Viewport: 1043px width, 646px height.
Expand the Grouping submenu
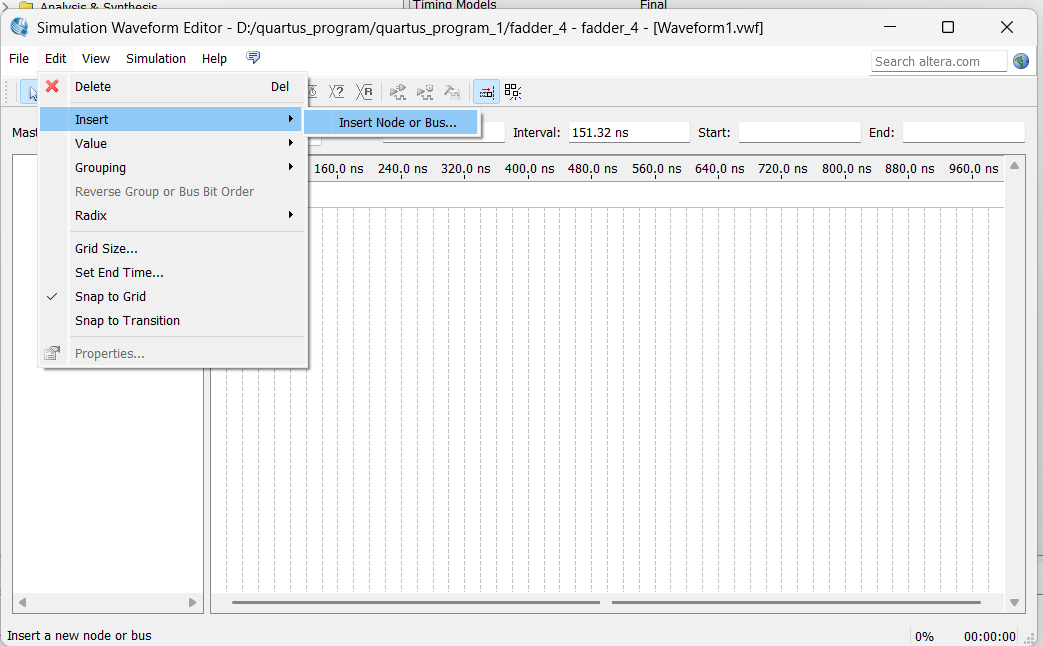(173, 168)
